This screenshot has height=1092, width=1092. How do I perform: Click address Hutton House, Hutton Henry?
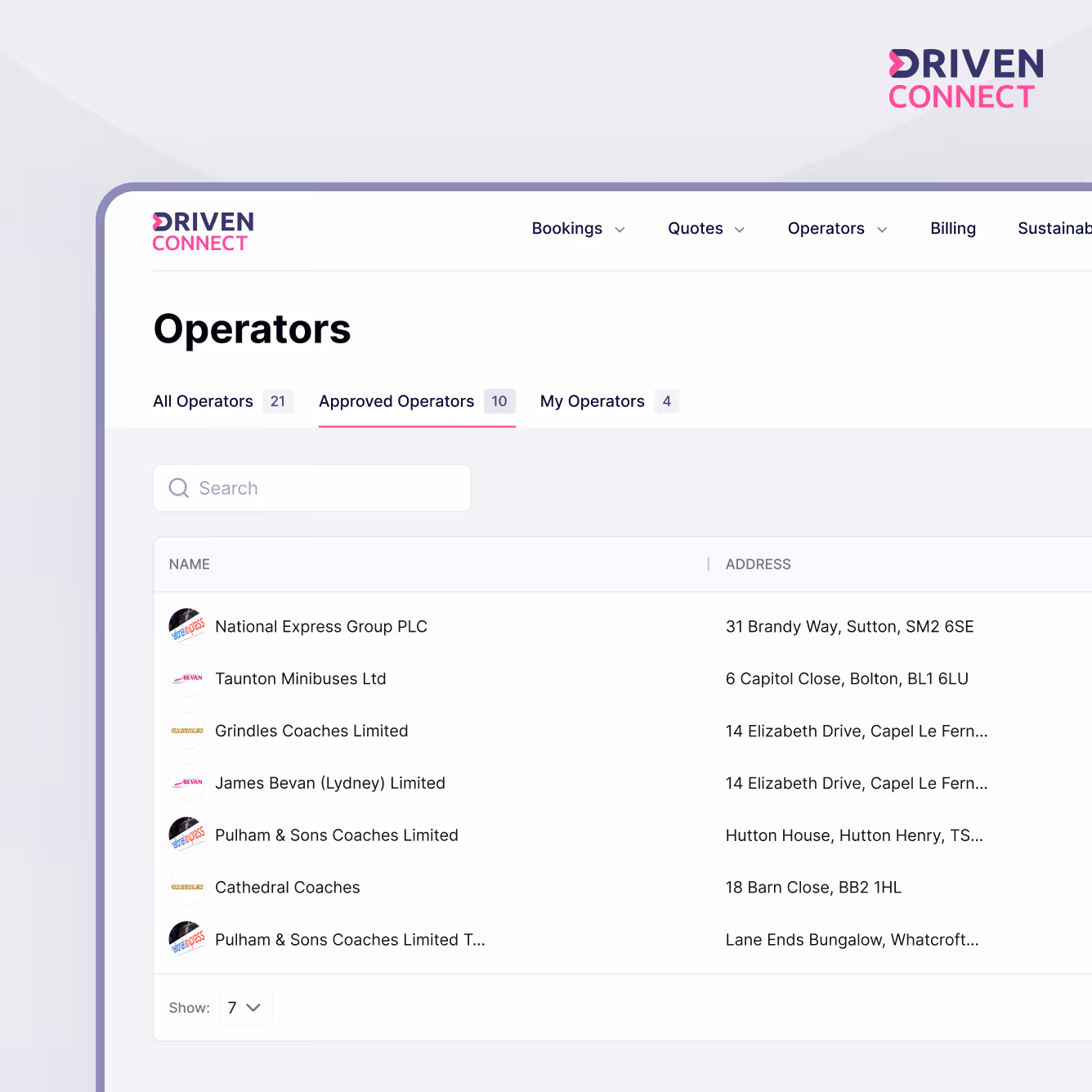[x=854, y=835]
